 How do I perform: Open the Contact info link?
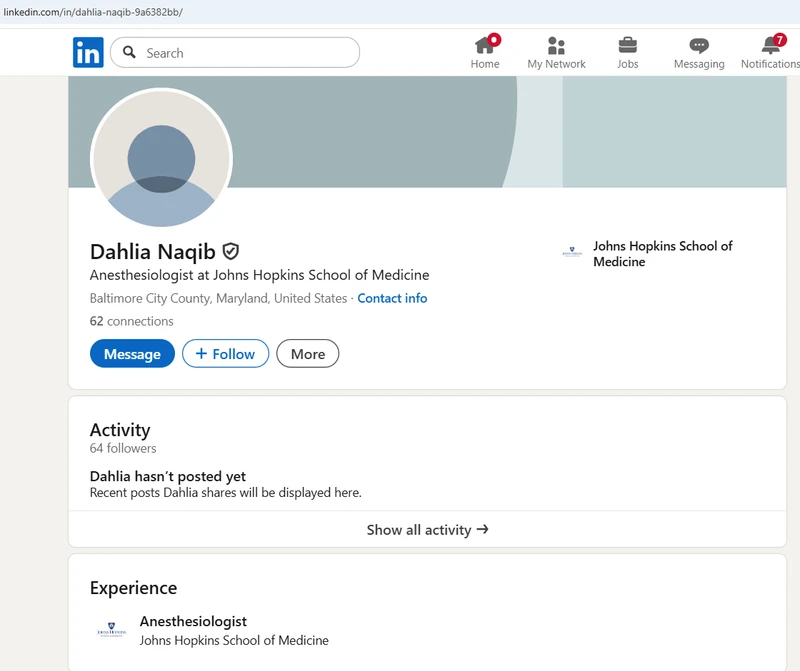click(392, 298)
